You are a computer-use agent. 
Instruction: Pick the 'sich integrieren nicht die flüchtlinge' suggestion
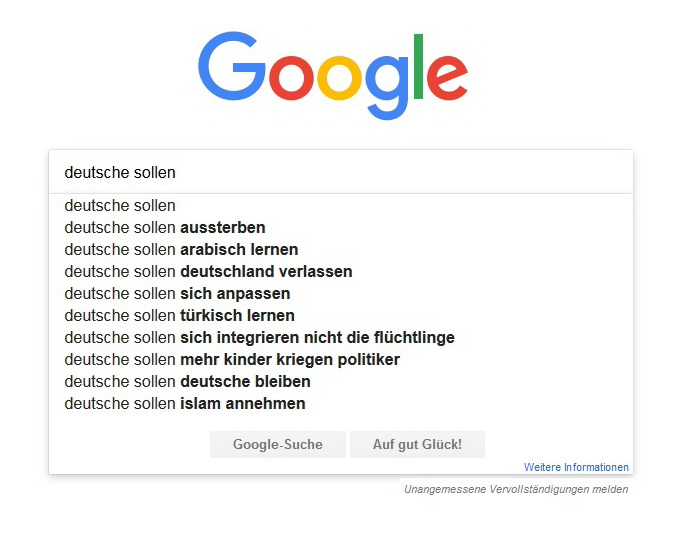(x=259, y=338)
